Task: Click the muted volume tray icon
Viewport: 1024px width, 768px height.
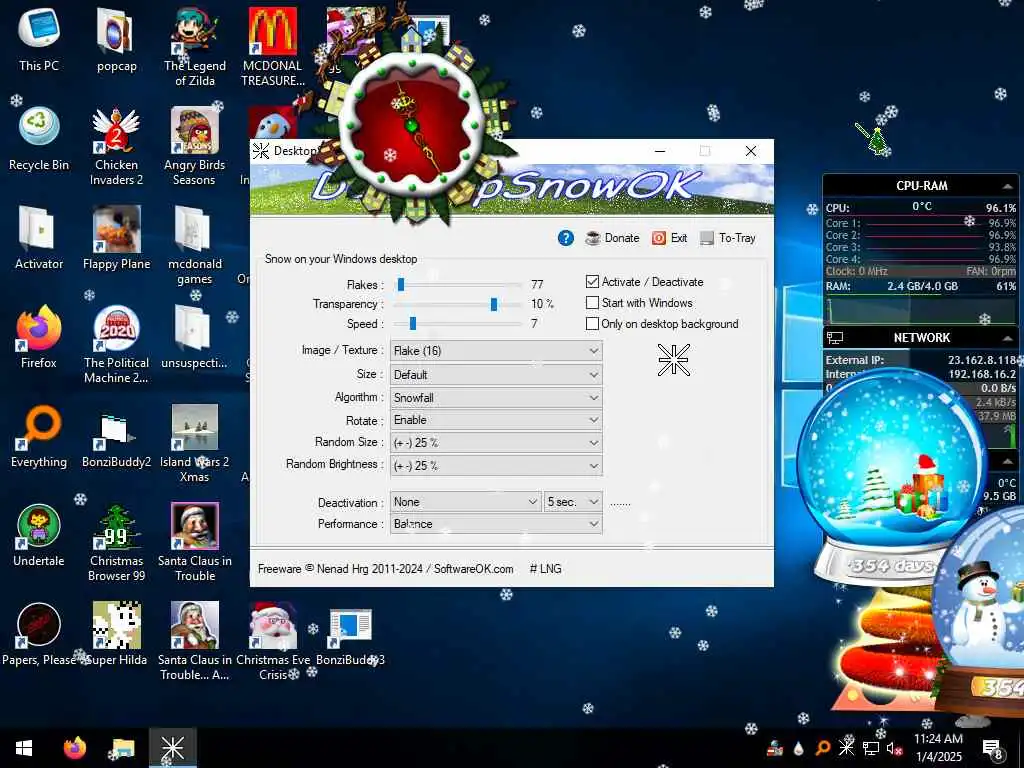Action: (x=895, y=748)
